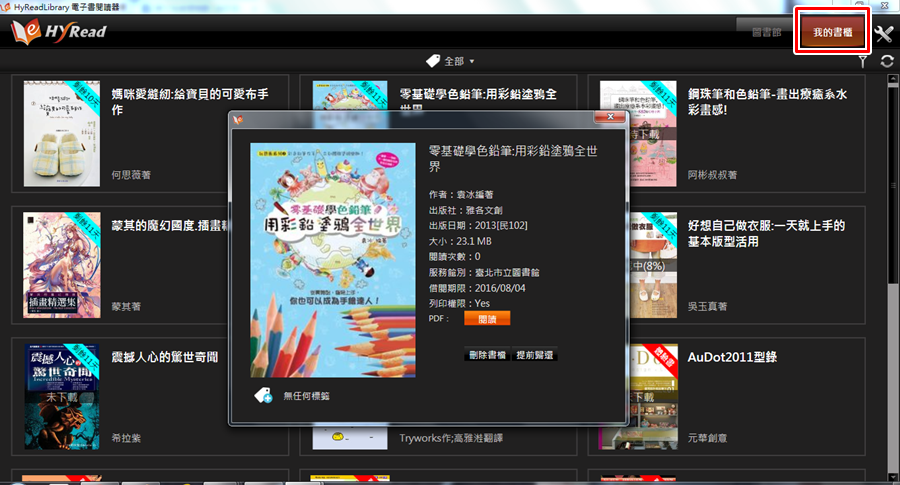Expand the 全部 tag filter dropdown
The width and height of the screenshot is (900, 485).
(458, 61)
